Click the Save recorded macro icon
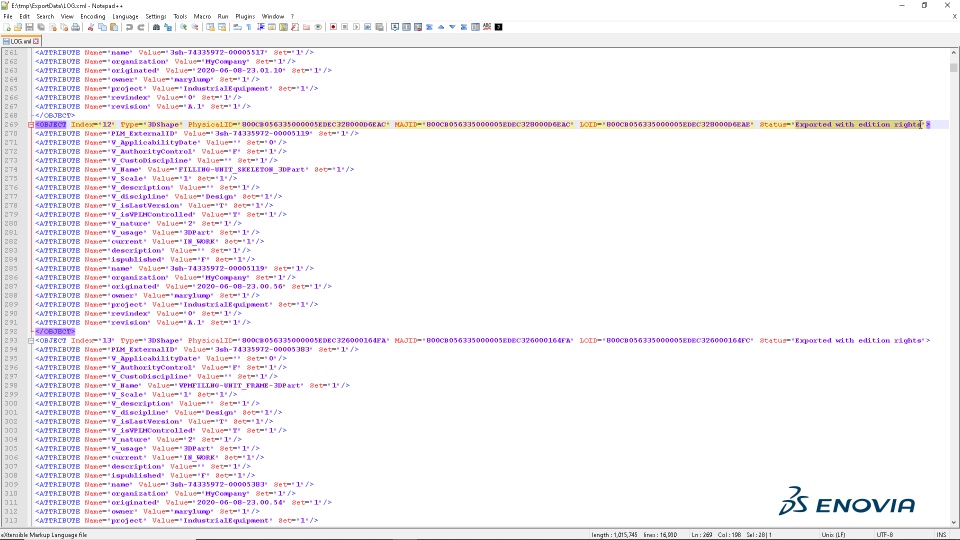This screenshot has width=960, height=540. pos(379,27)
